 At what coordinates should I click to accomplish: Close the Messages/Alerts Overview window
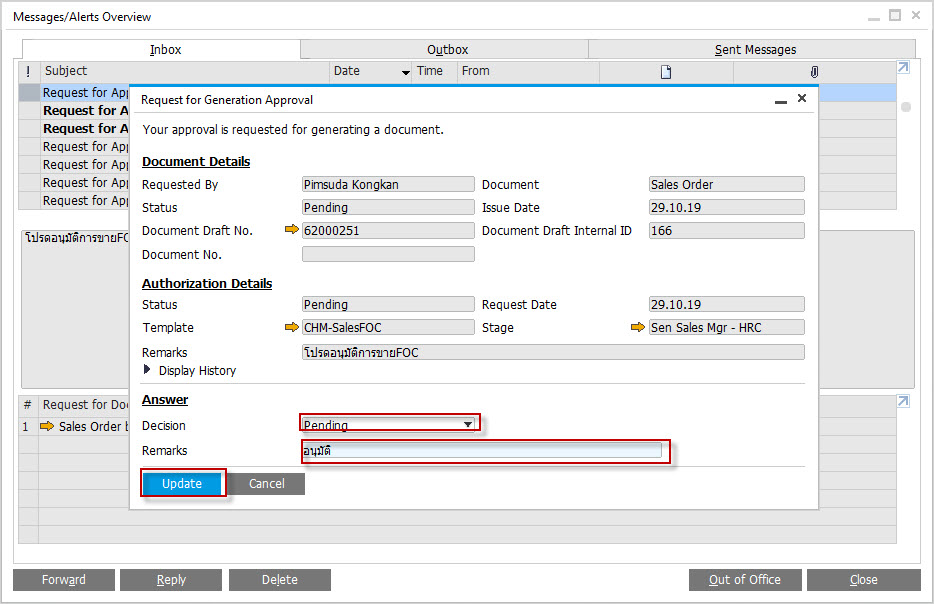click(x=916, y=15)
